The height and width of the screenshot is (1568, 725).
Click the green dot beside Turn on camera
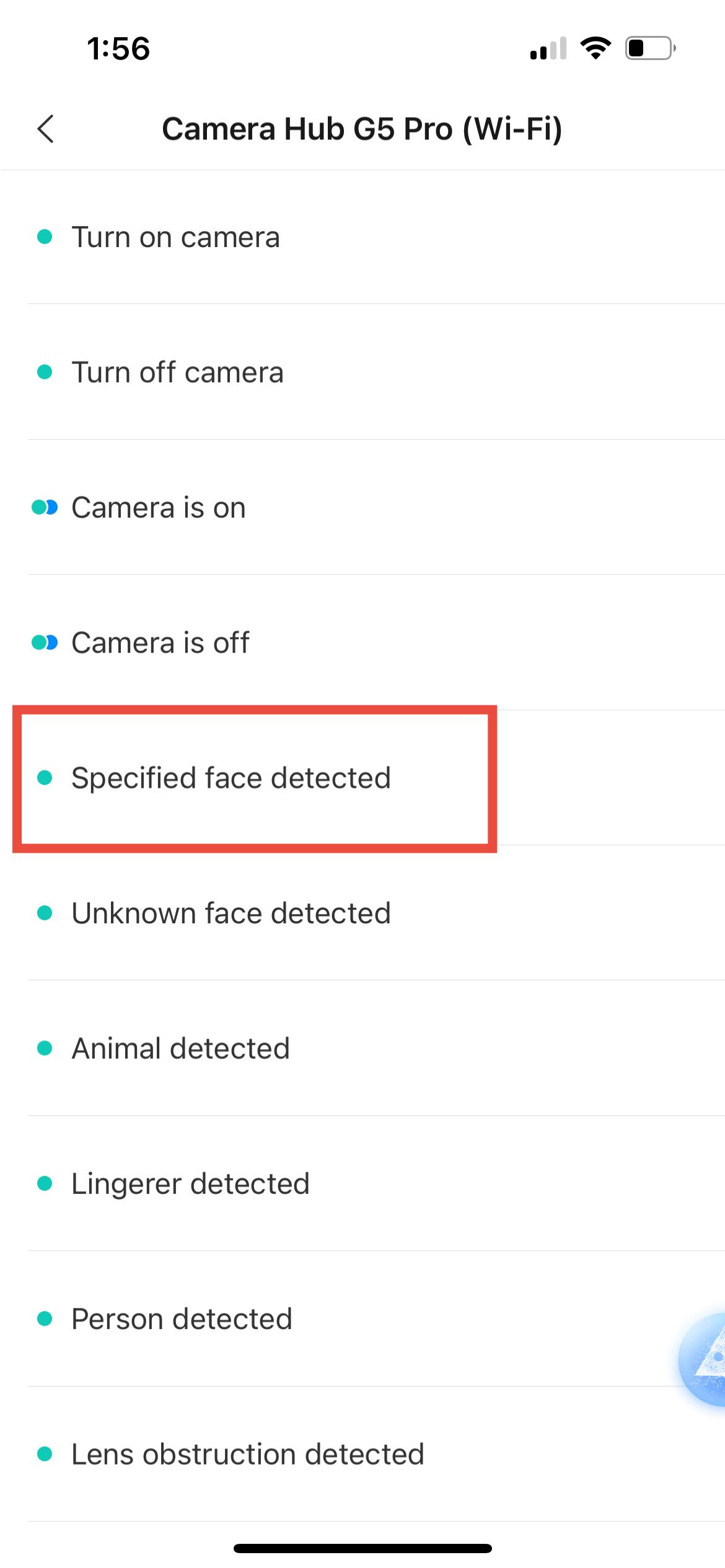(x=45, y=237)
